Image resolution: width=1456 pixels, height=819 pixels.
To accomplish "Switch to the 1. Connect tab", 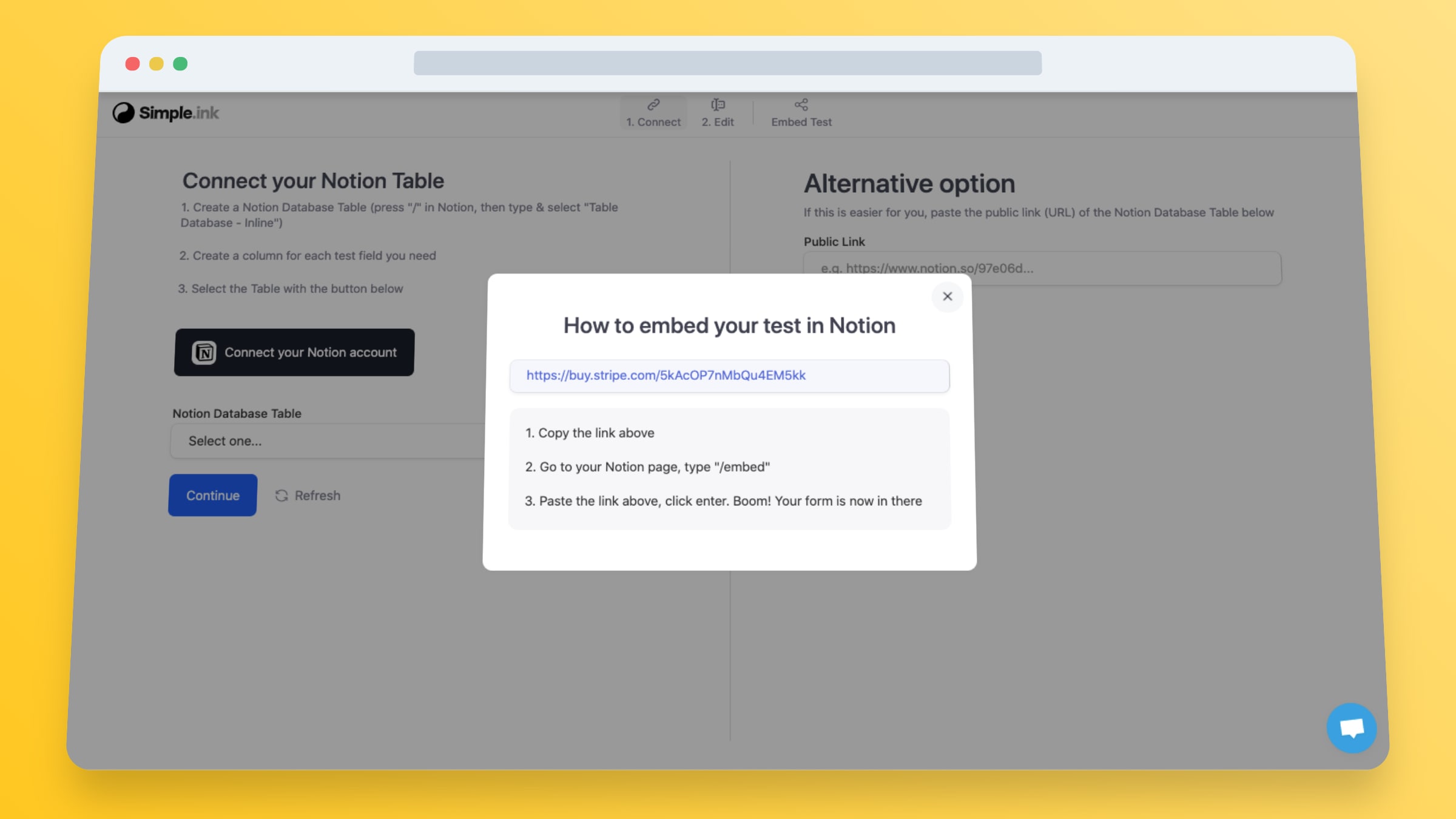I will click(x=653, y=122).
